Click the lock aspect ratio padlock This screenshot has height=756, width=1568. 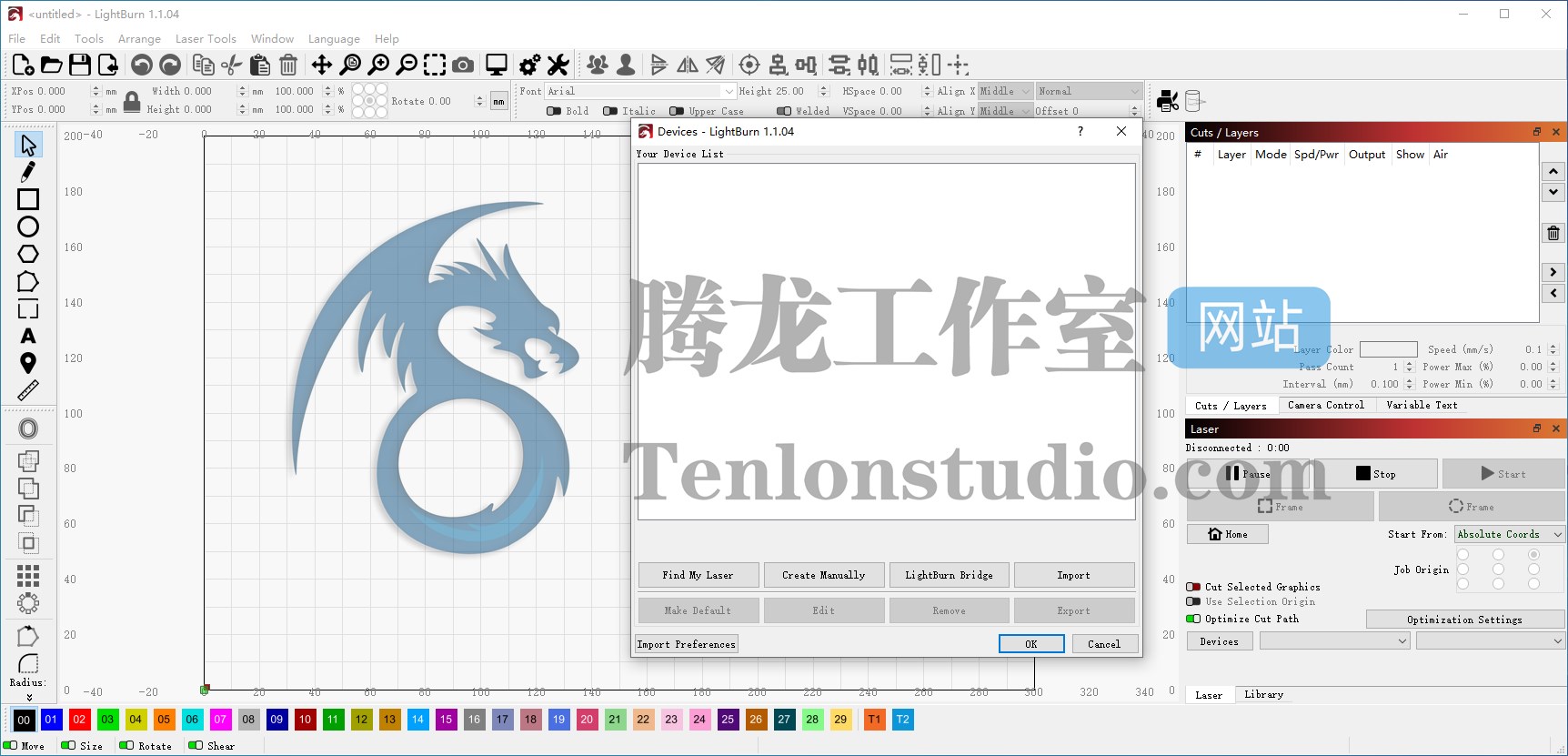click(x=132, y=100)
